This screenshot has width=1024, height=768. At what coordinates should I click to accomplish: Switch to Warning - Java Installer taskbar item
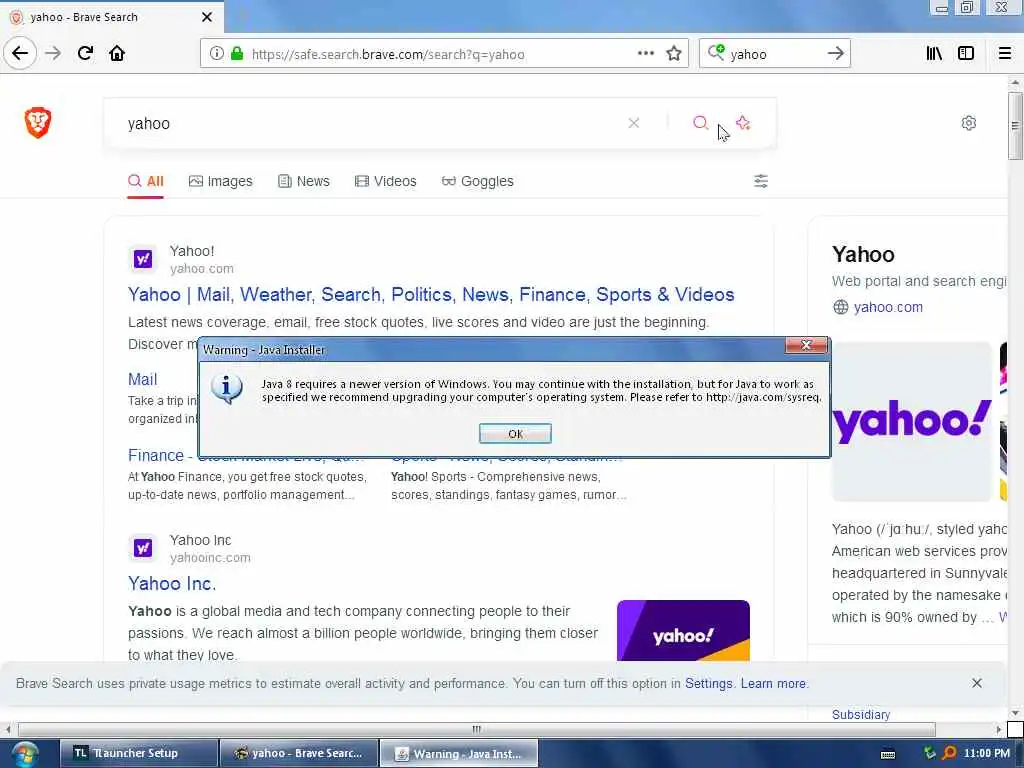click(x=459, y=754)
